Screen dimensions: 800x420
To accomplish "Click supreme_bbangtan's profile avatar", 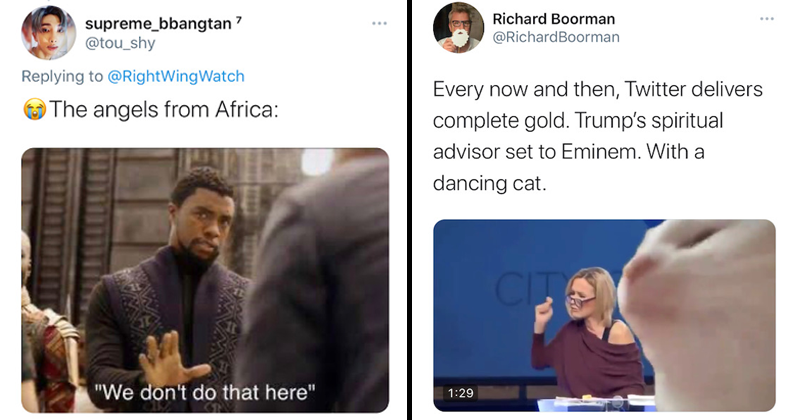I will pyautogui.click(x=49, y=33).
